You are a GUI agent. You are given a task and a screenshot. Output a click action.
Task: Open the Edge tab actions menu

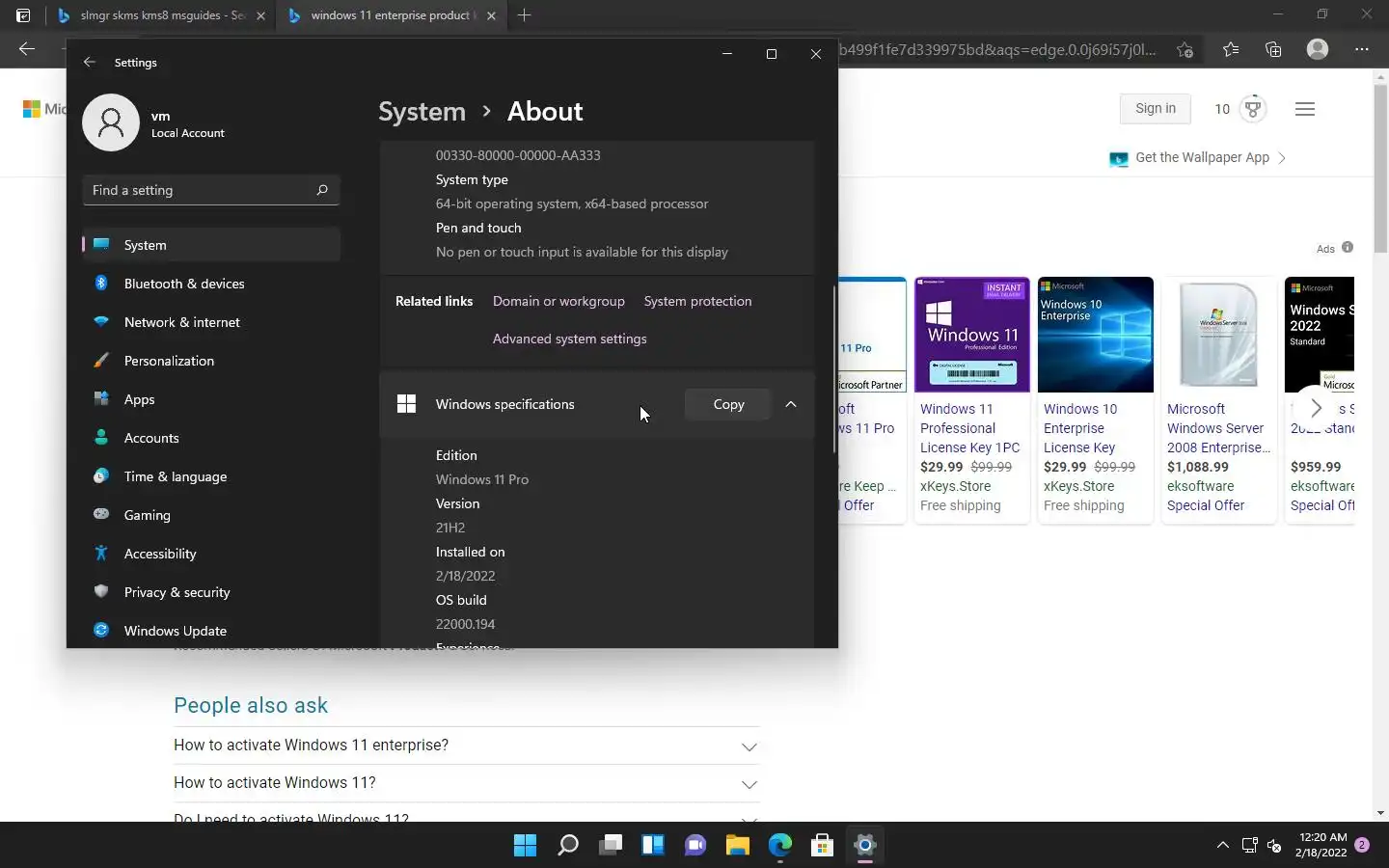click(23, 15)
